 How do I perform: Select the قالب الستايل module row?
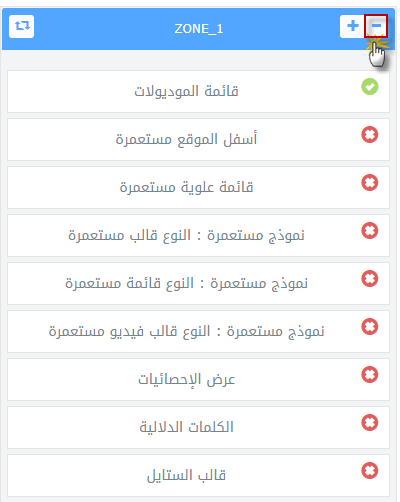198,475
